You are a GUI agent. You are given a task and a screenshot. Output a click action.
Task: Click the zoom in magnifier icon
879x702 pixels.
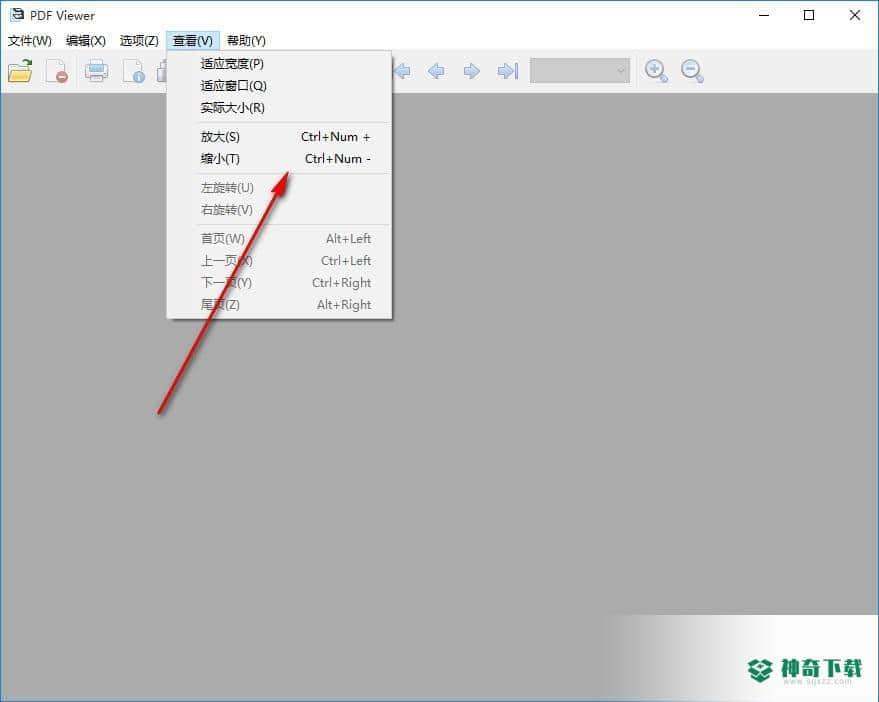(656, 71)
